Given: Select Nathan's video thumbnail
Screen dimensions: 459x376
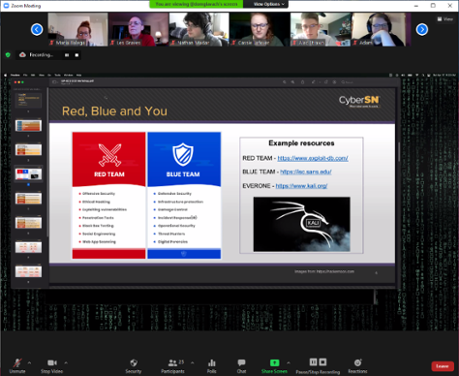Looking at the screenshot, I should pyautogui.click(x=199, y=29).
